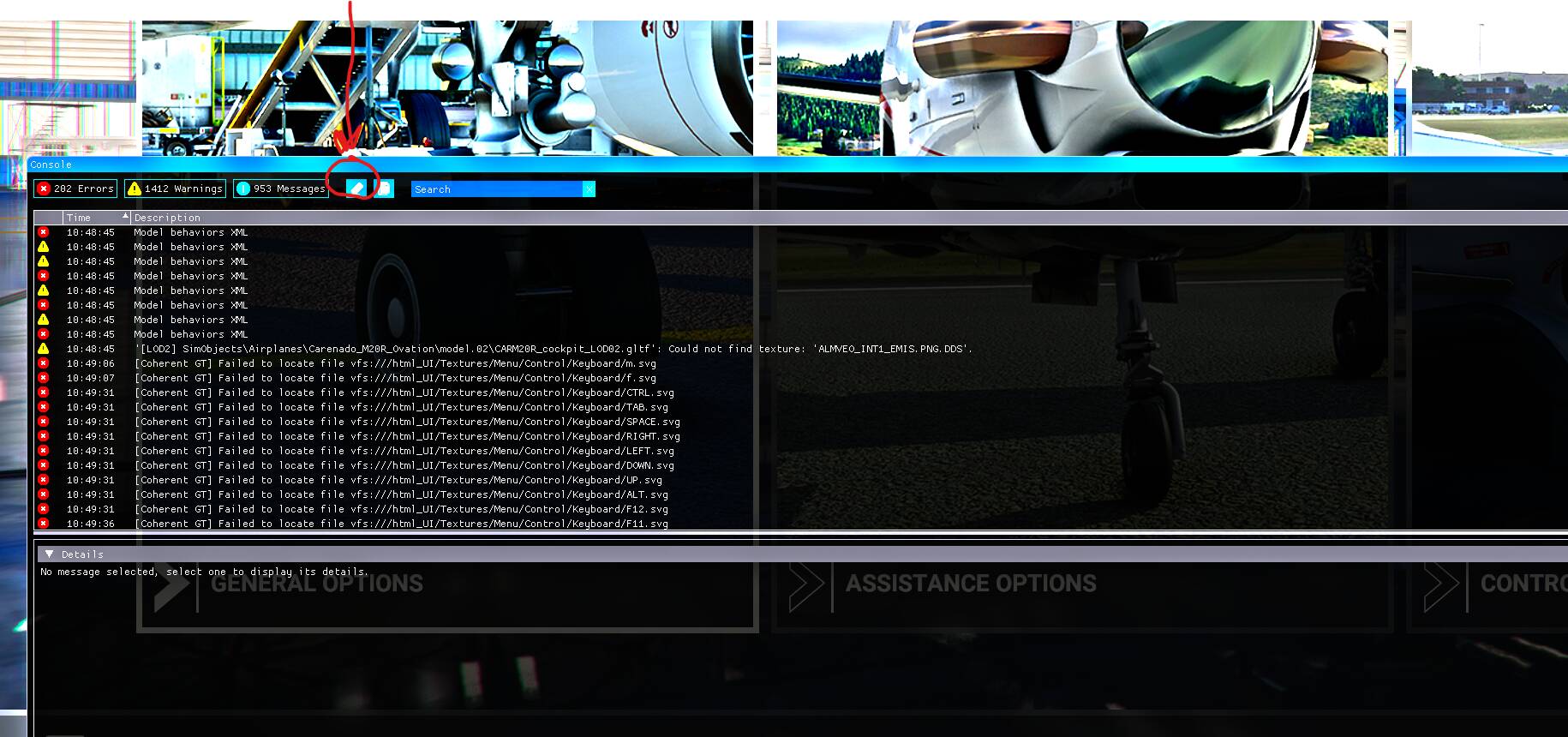Image resolution: width=1568 pixels, height=737 pixels.
Task: Focus the console Search field
Action: [x=497, y=189]
